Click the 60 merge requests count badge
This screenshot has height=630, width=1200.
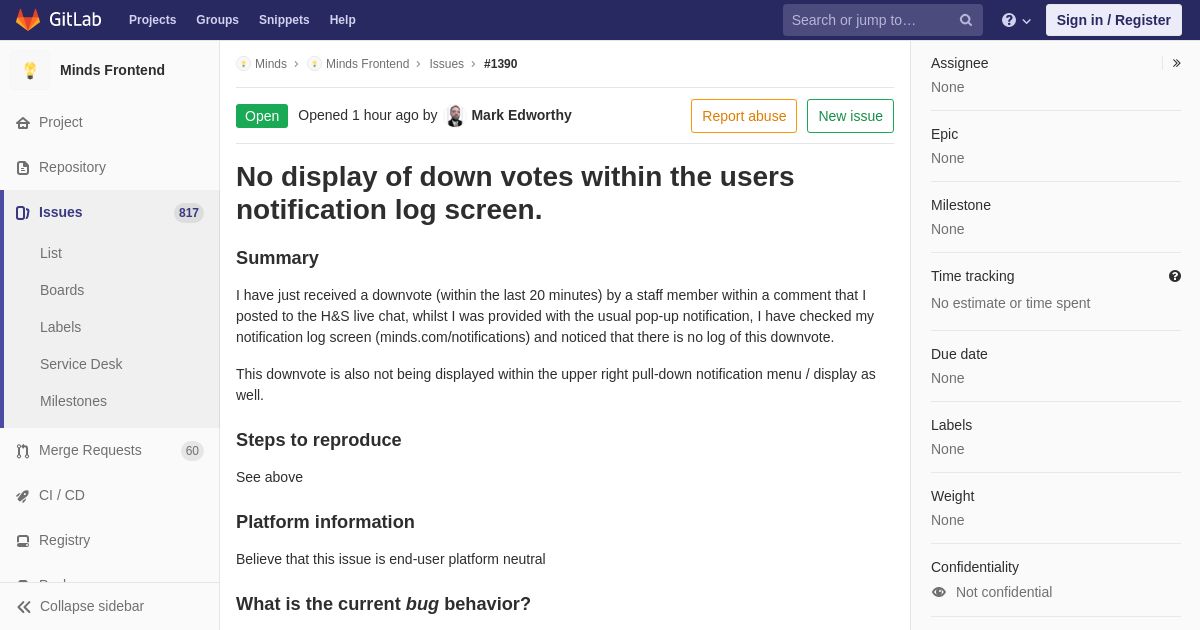(x=192, y=451)
